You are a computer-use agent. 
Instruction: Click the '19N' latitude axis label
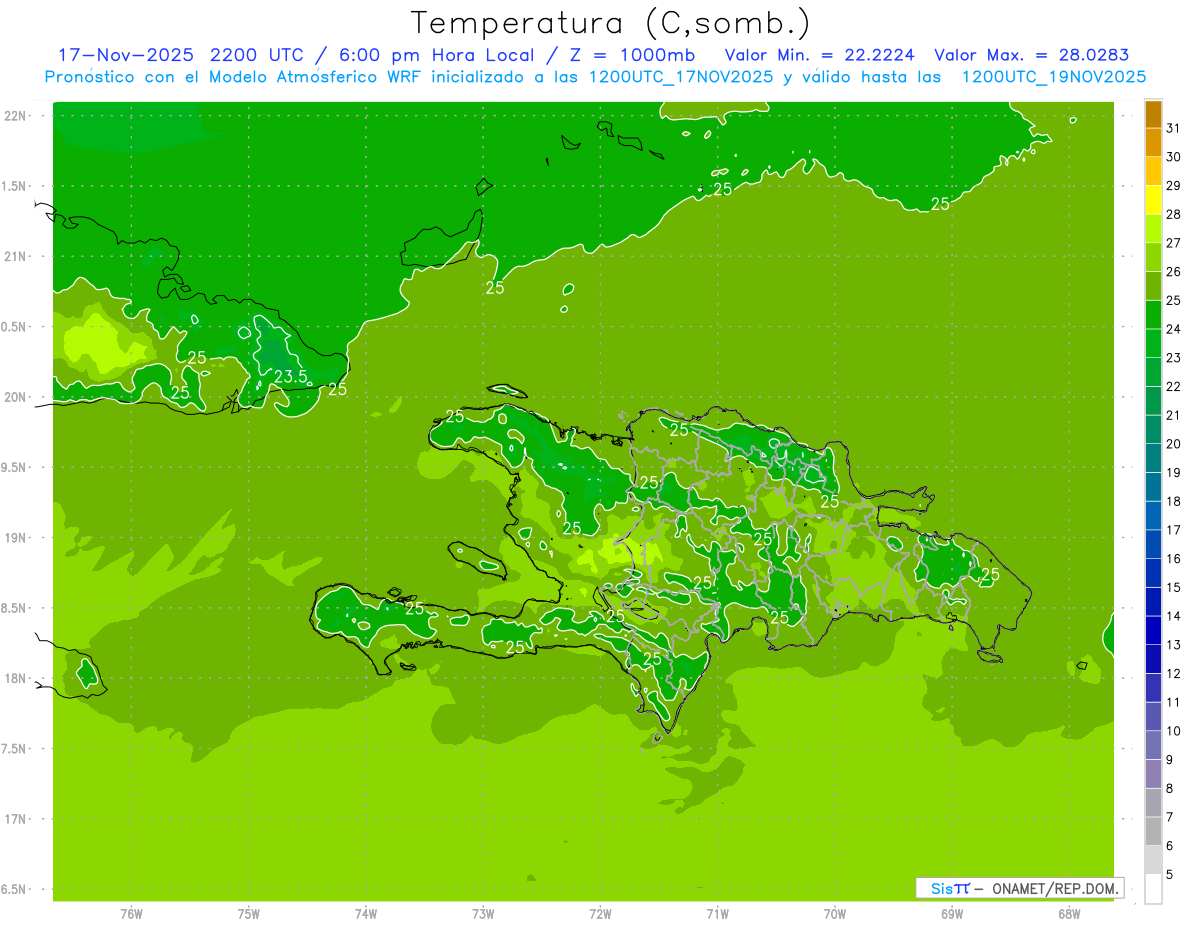[14, 537]
